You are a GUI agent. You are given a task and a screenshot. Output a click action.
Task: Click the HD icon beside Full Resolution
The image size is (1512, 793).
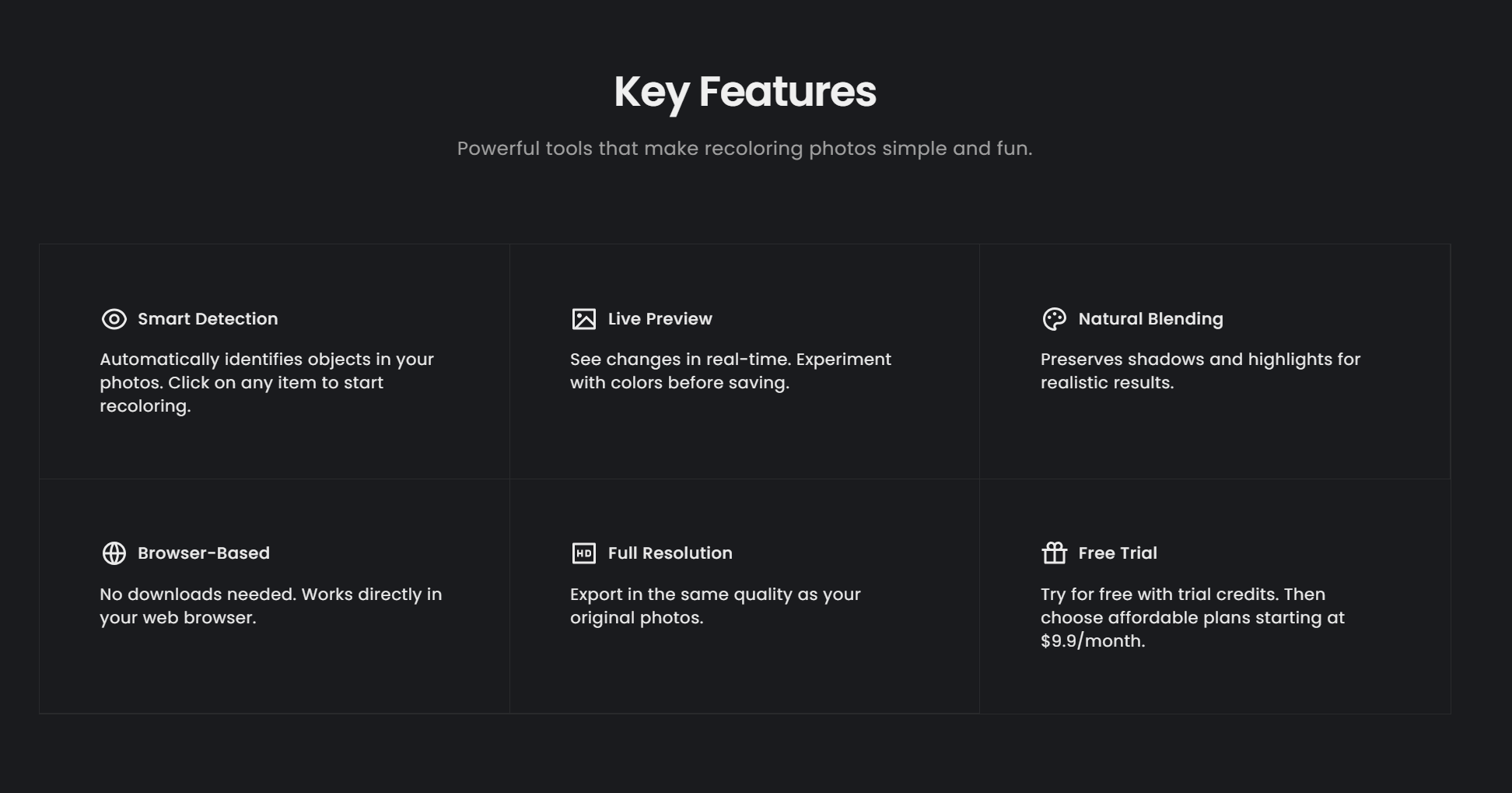coord(584,553)
